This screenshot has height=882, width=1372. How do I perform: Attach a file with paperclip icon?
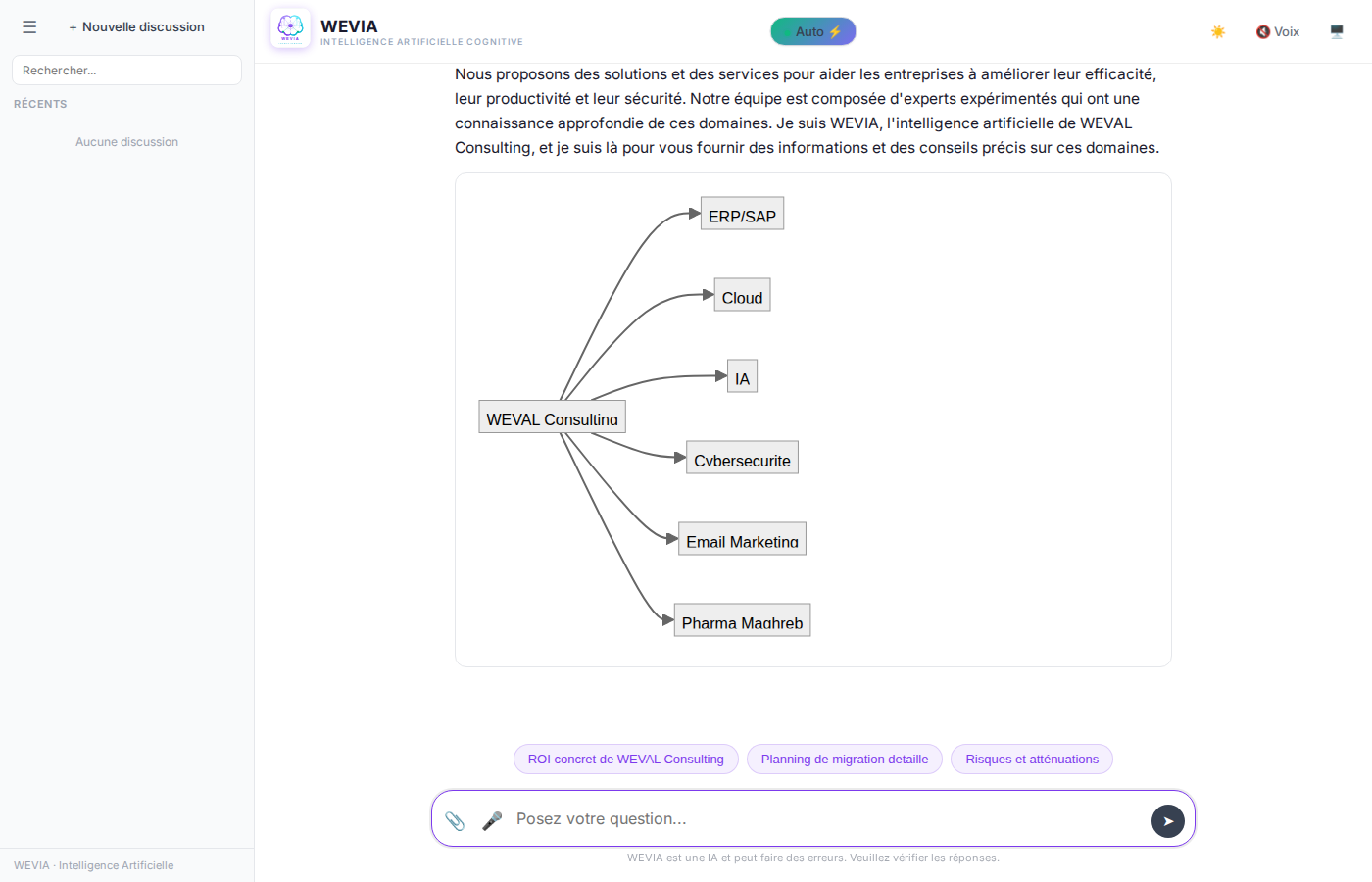(455, 820)
